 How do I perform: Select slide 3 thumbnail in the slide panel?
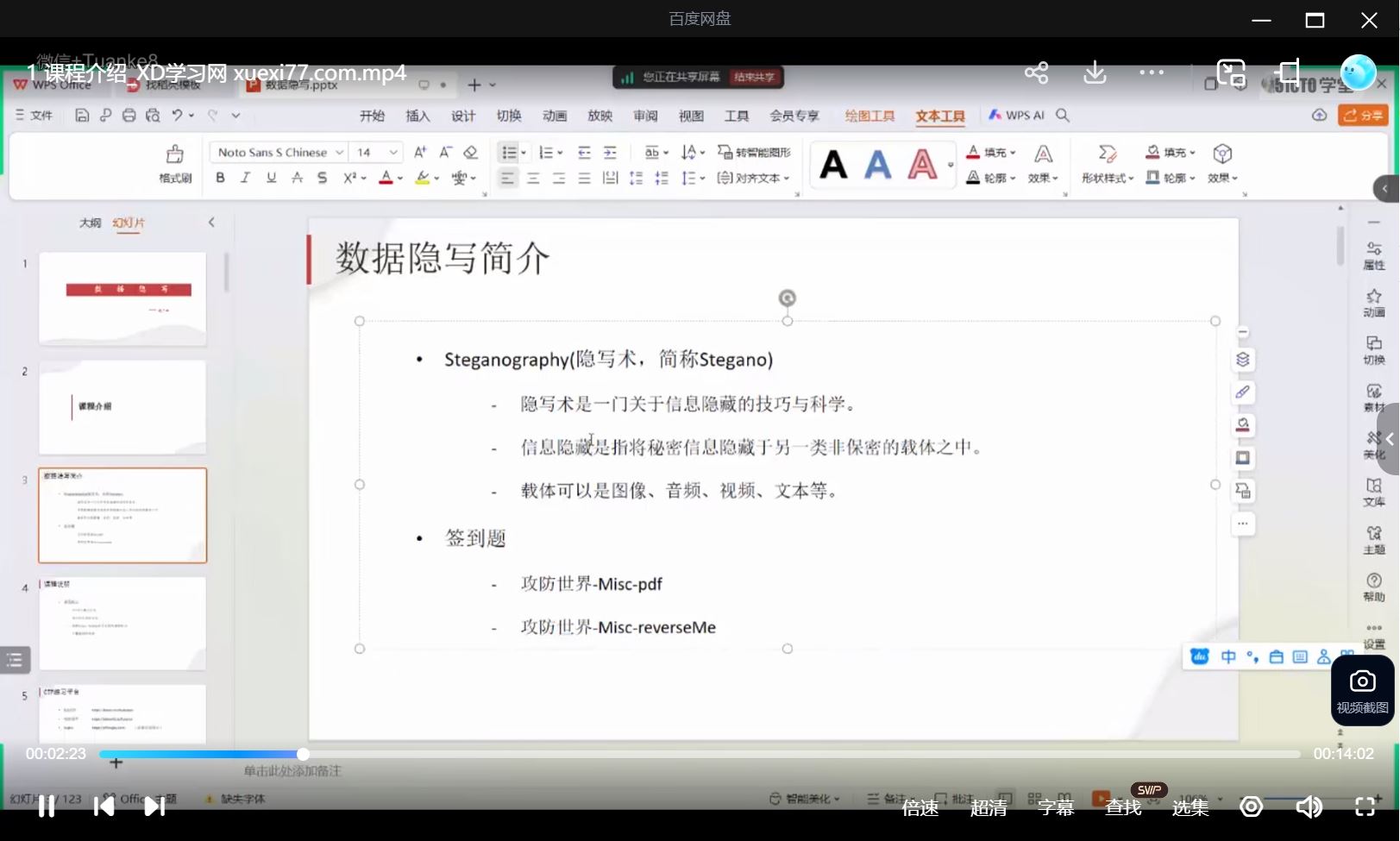[122, 515]
